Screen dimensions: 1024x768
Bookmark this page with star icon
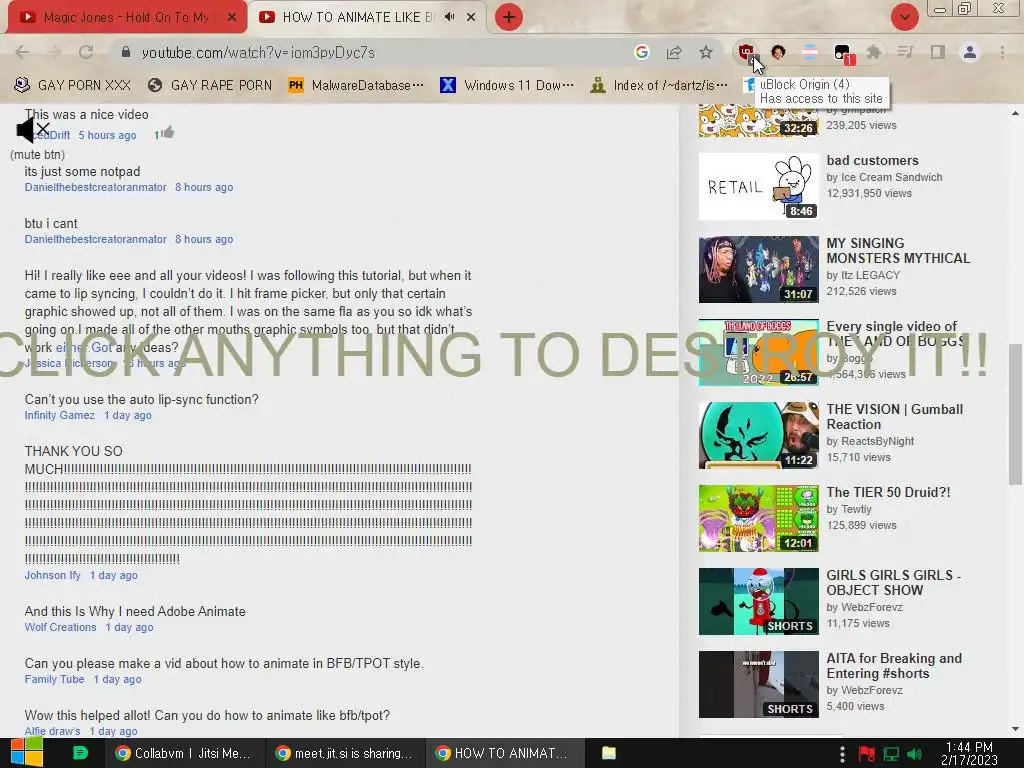click(x=705, y=52)
